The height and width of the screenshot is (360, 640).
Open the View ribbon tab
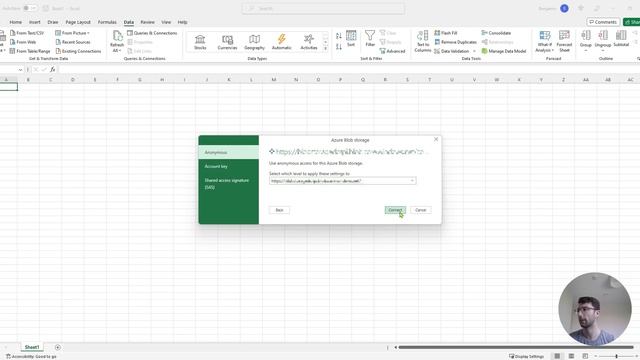166,22
